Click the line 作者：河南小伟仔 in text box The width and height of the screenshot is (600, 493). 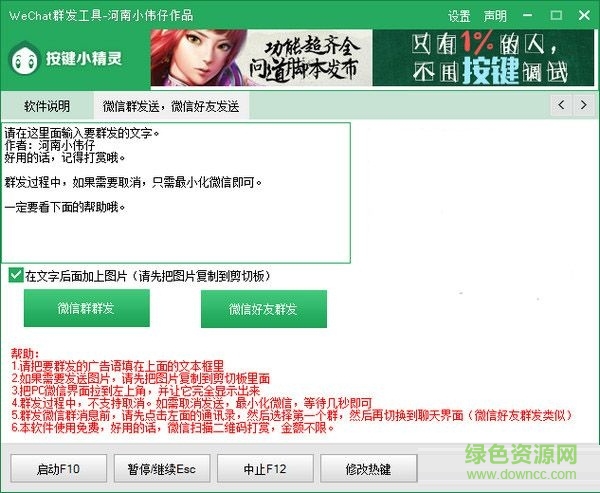(50, 145)
